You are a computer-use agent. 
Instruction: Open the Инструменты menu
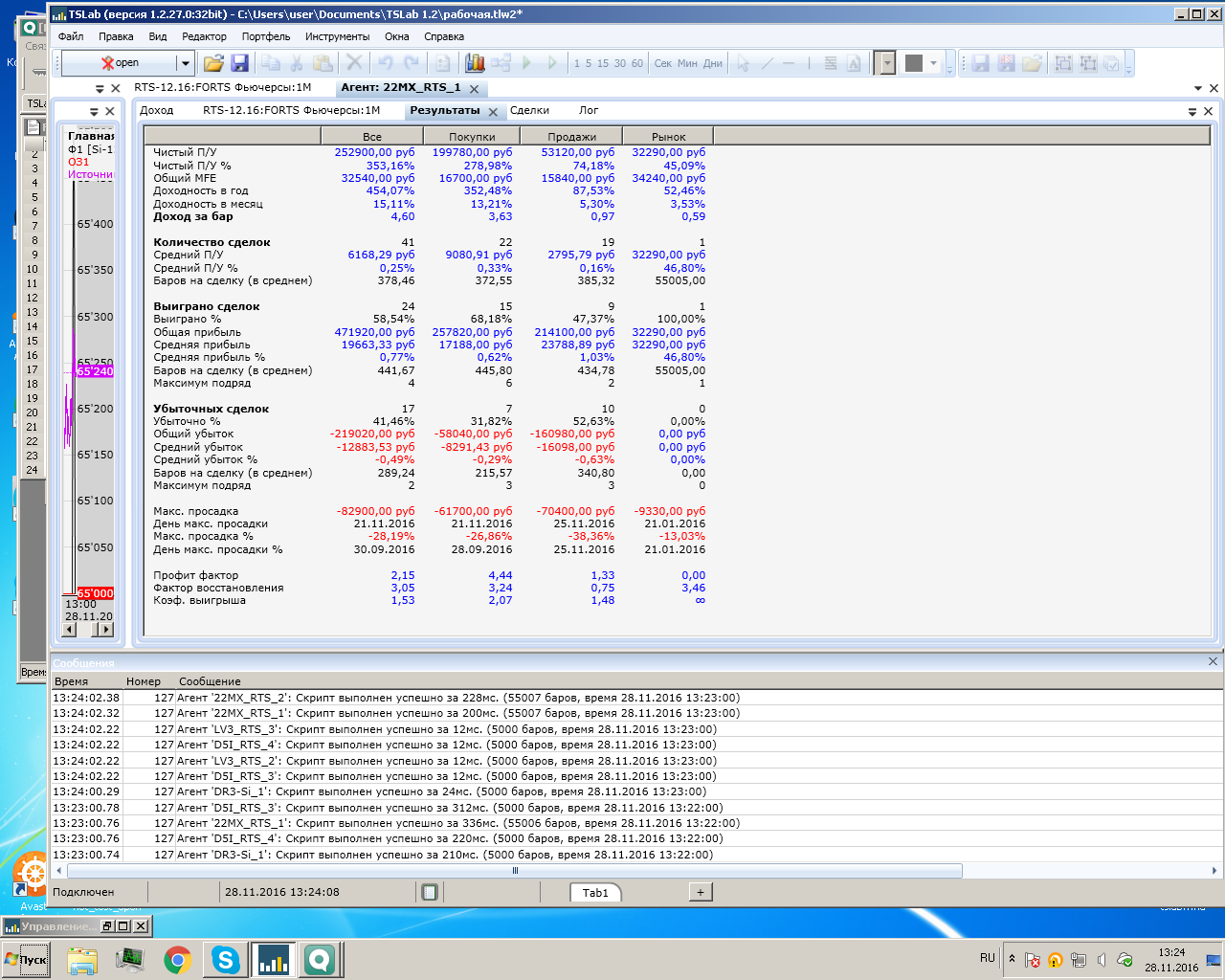click(x=337, y=36)
